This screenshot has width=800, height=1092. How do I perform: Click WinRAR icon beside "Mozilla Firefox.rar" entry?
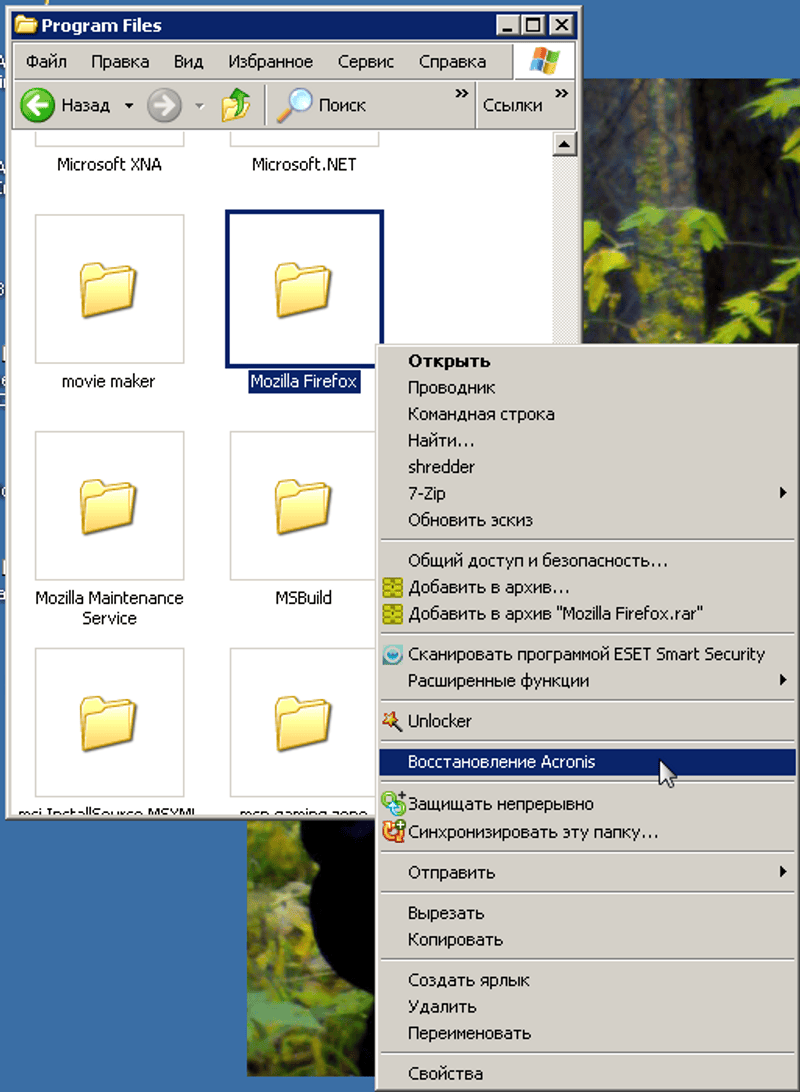[393, 614]
